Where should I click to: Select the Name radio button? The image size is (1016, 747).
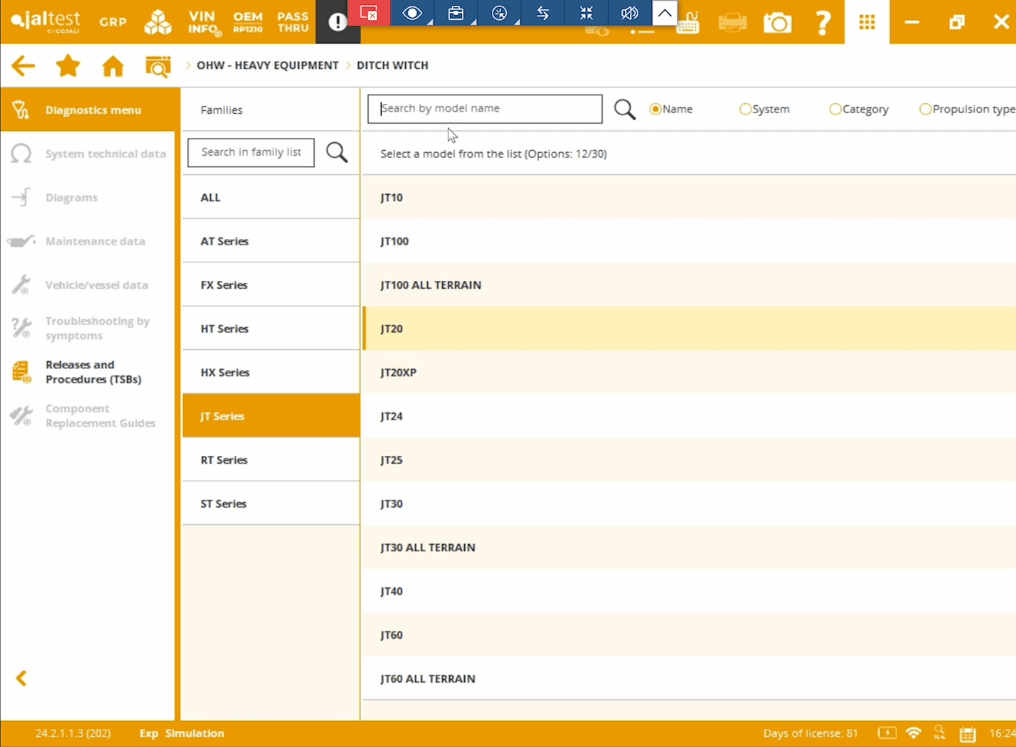pos(656,109)
